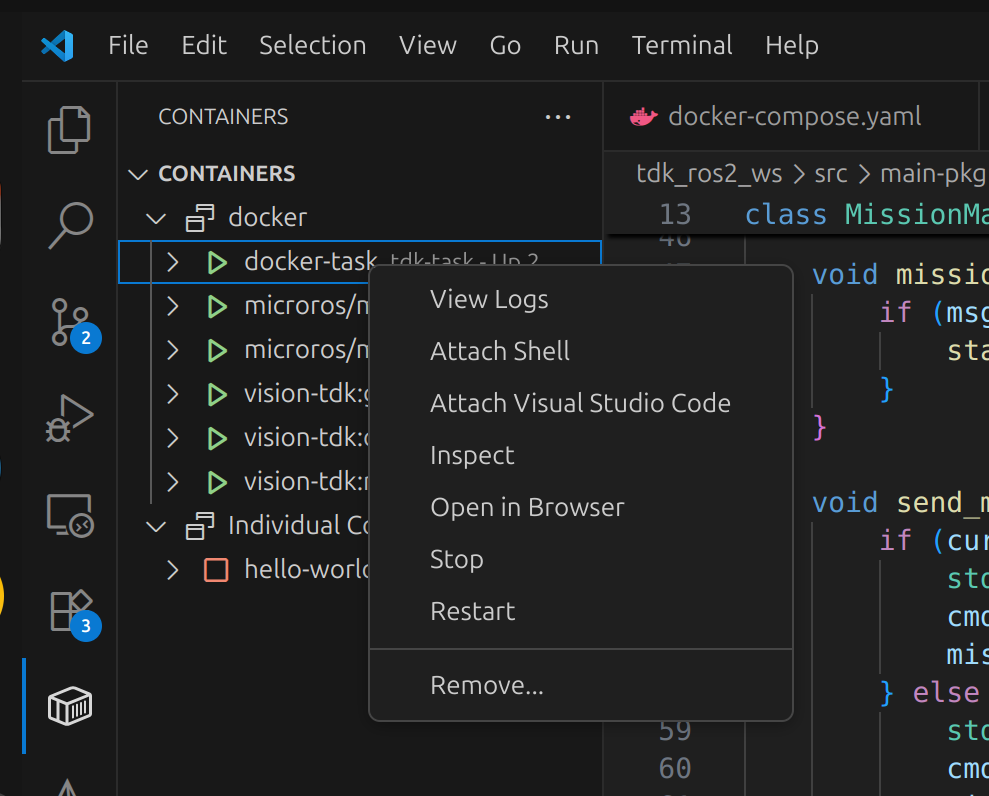
Task: Stop the container via context menu
Action: pyautogui.click(x=457, y=559)
